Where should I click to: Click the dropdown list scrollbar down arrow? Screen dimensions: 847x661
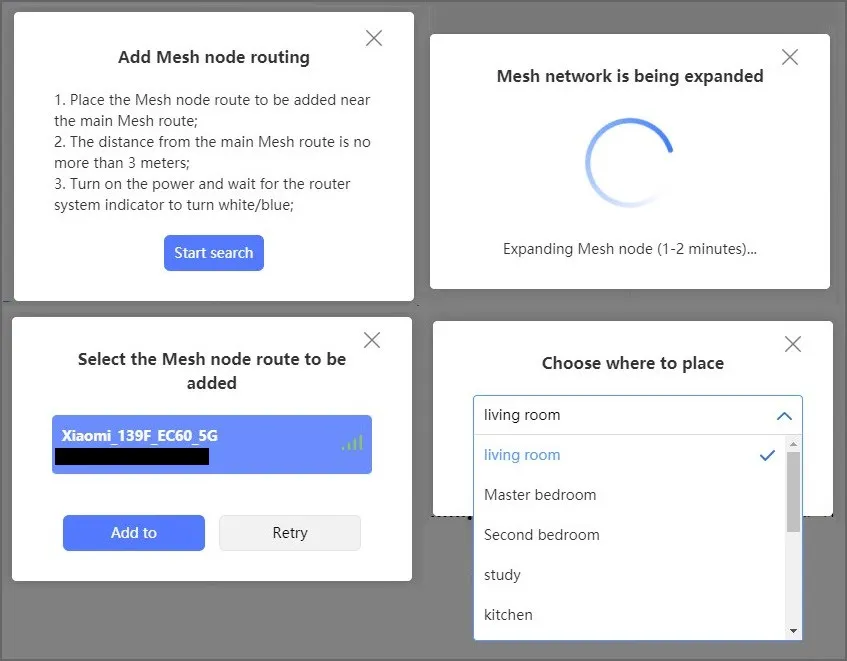pos(794,630)
